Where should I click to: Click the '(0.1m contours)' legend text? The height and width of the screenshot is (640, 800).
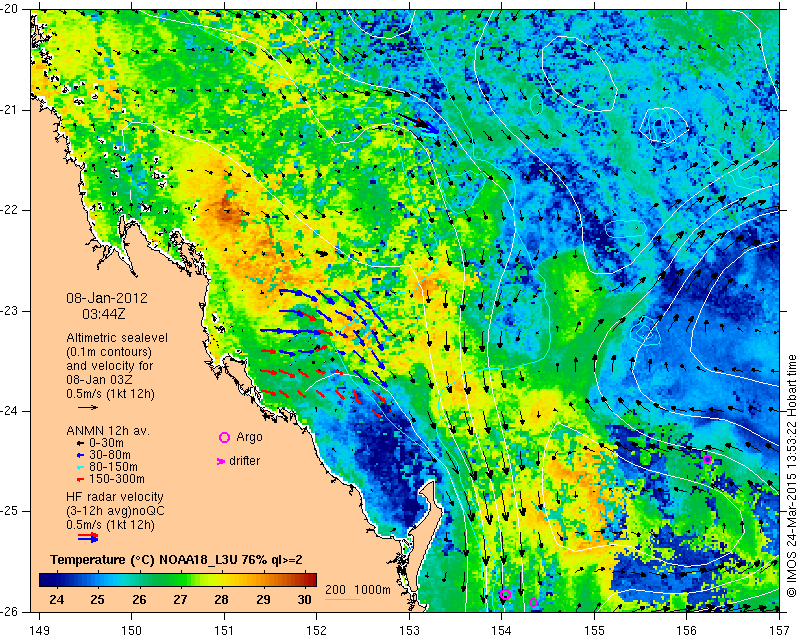click(x=109, y=352)
